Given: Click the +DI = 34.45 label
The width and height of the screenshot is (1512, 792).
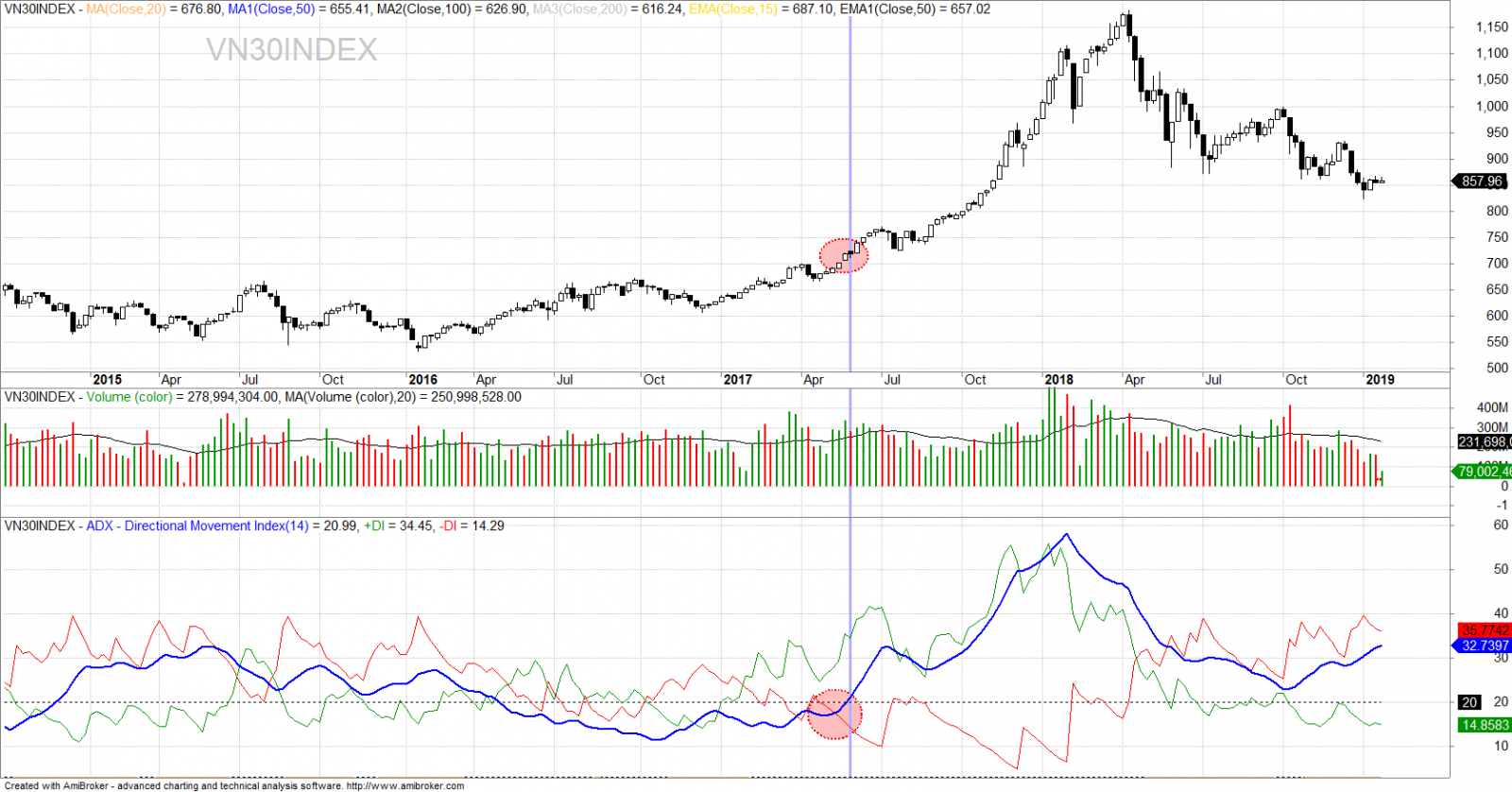Looking at the screenshot, I should click(398, 525).
